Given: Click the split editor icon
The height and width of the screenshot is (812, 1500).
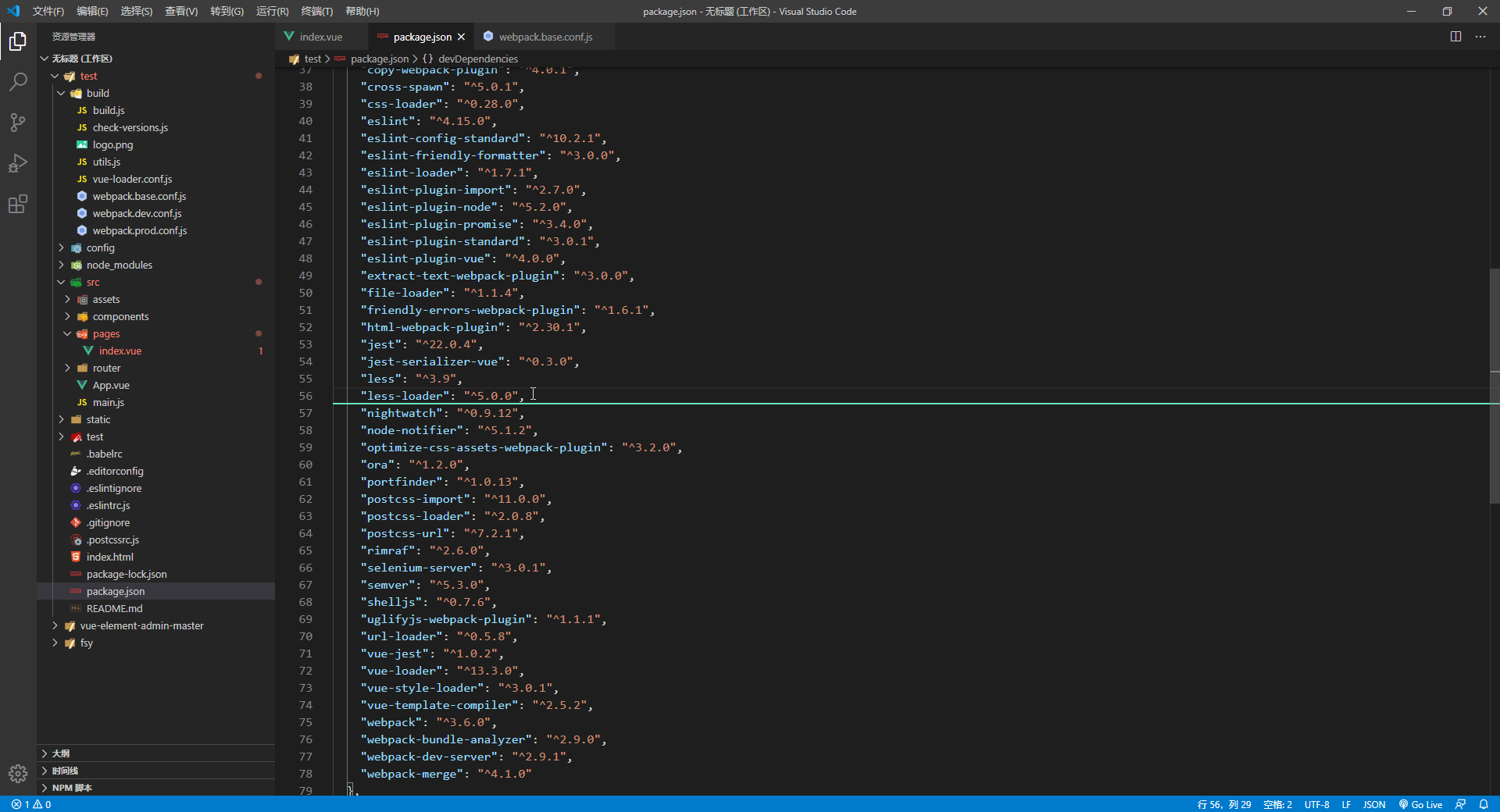Looking at the screenshot, I should coord(1455,37).
